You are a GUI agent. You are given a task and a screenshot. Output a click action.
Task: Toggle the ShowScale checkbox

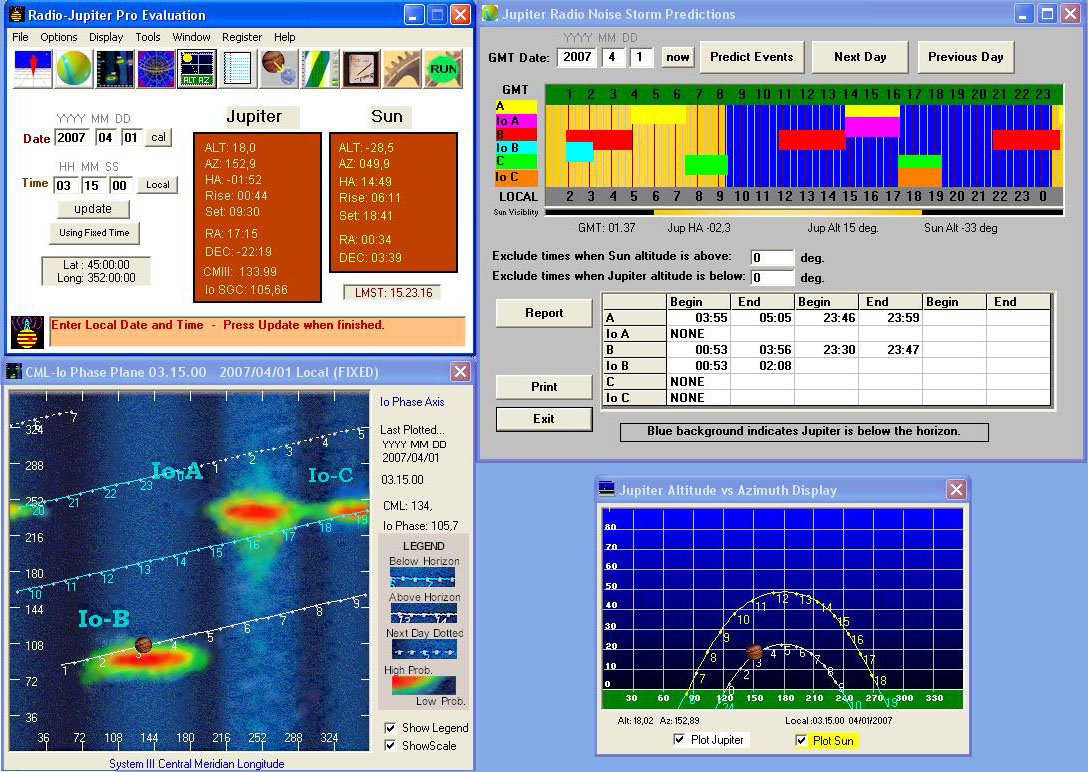tap(390, 746)
